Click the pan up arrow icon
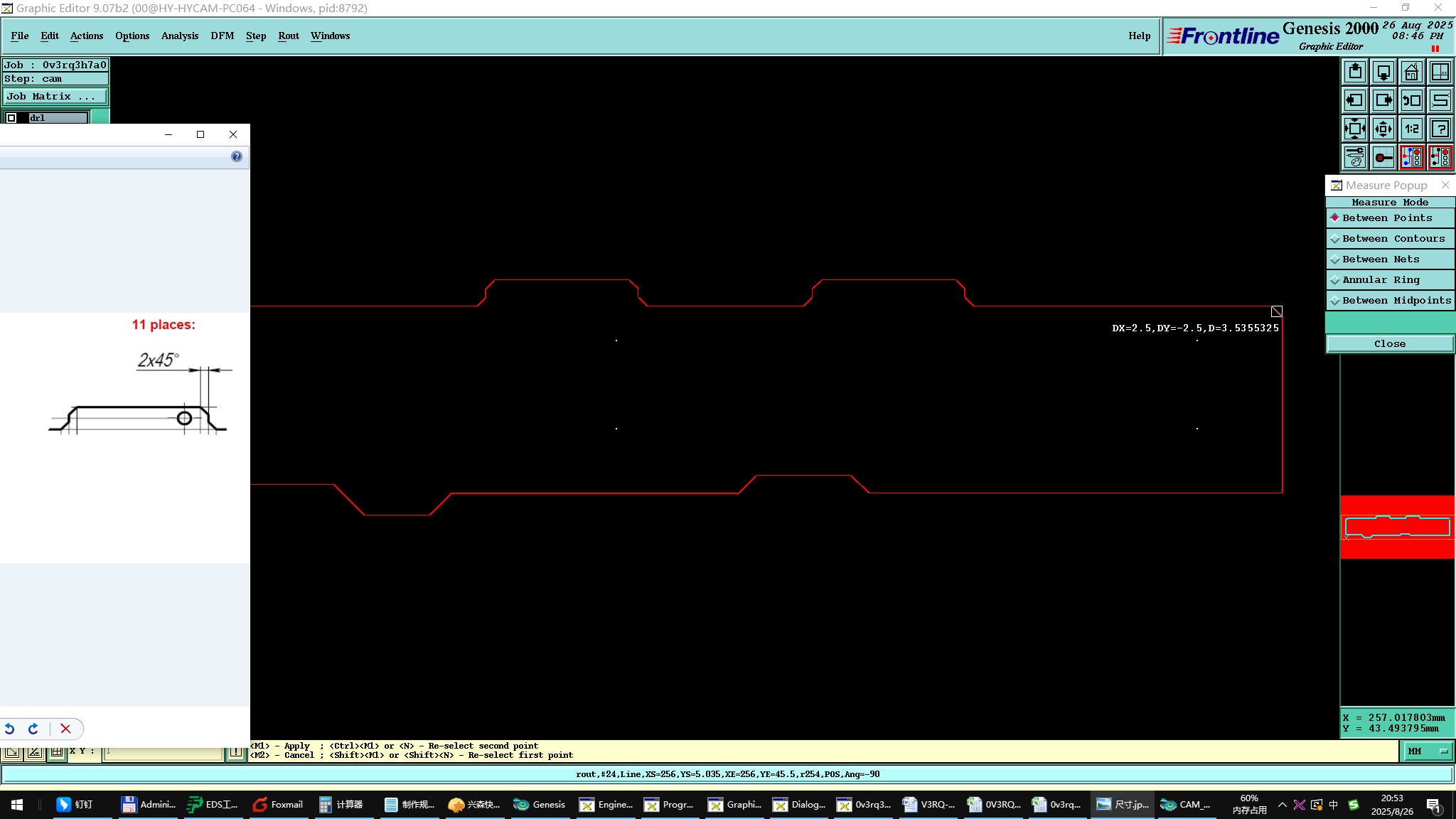 (x=1355, y=72)
